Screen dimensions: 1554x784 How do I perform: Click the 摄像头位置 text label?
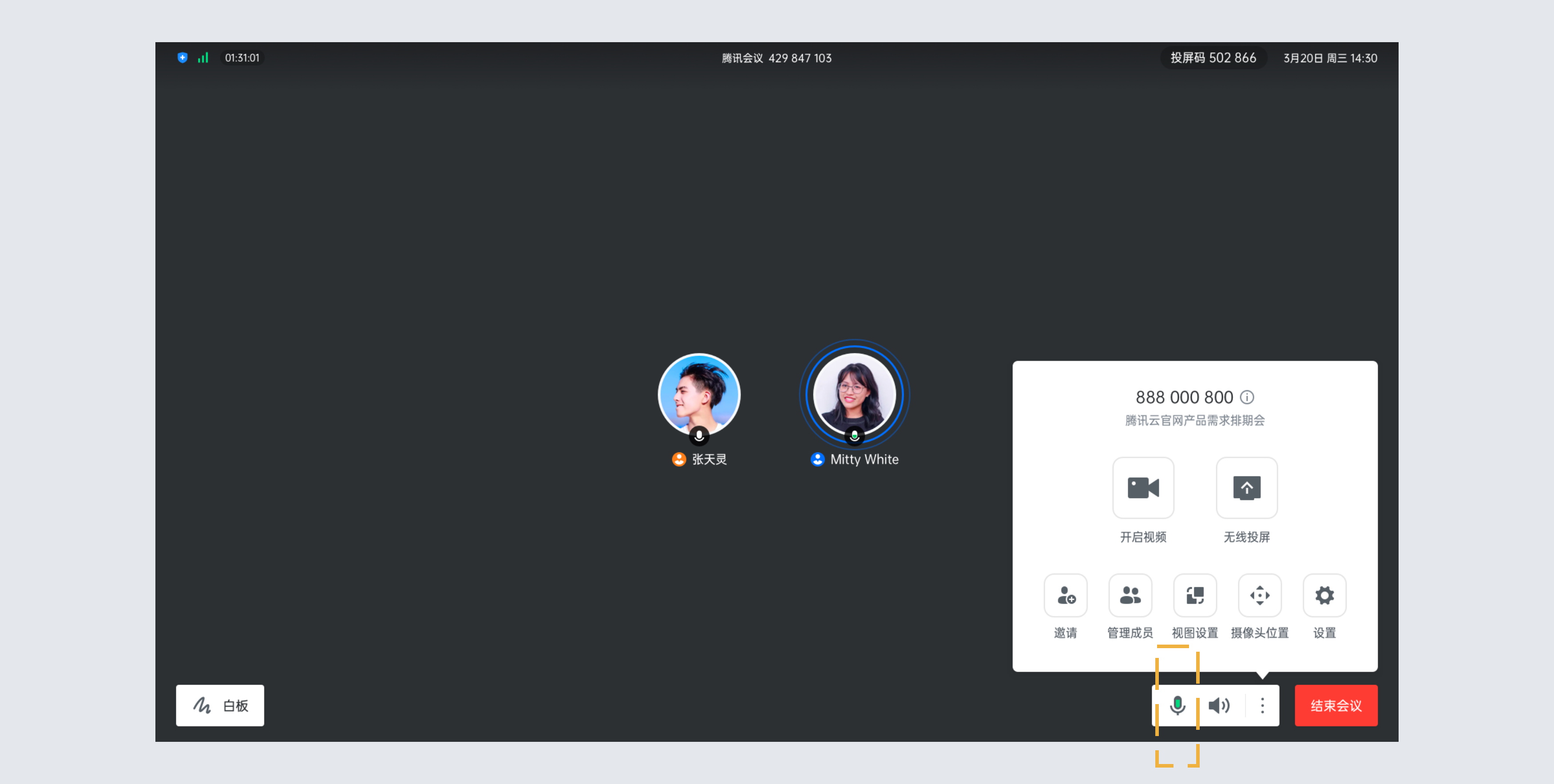[x=1259, y=633]
